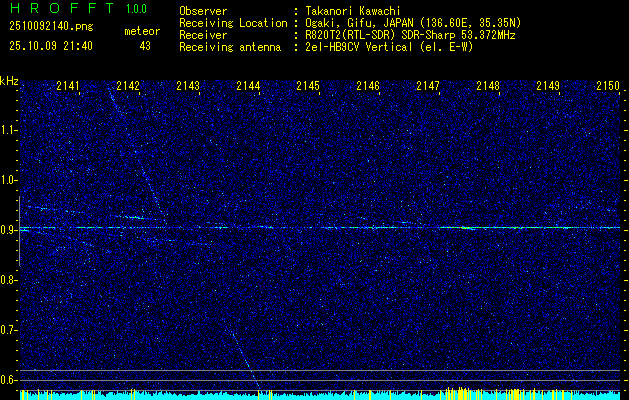Click the HROFFT title text
This screenshot has height=400, width=629.
point(62,8)
